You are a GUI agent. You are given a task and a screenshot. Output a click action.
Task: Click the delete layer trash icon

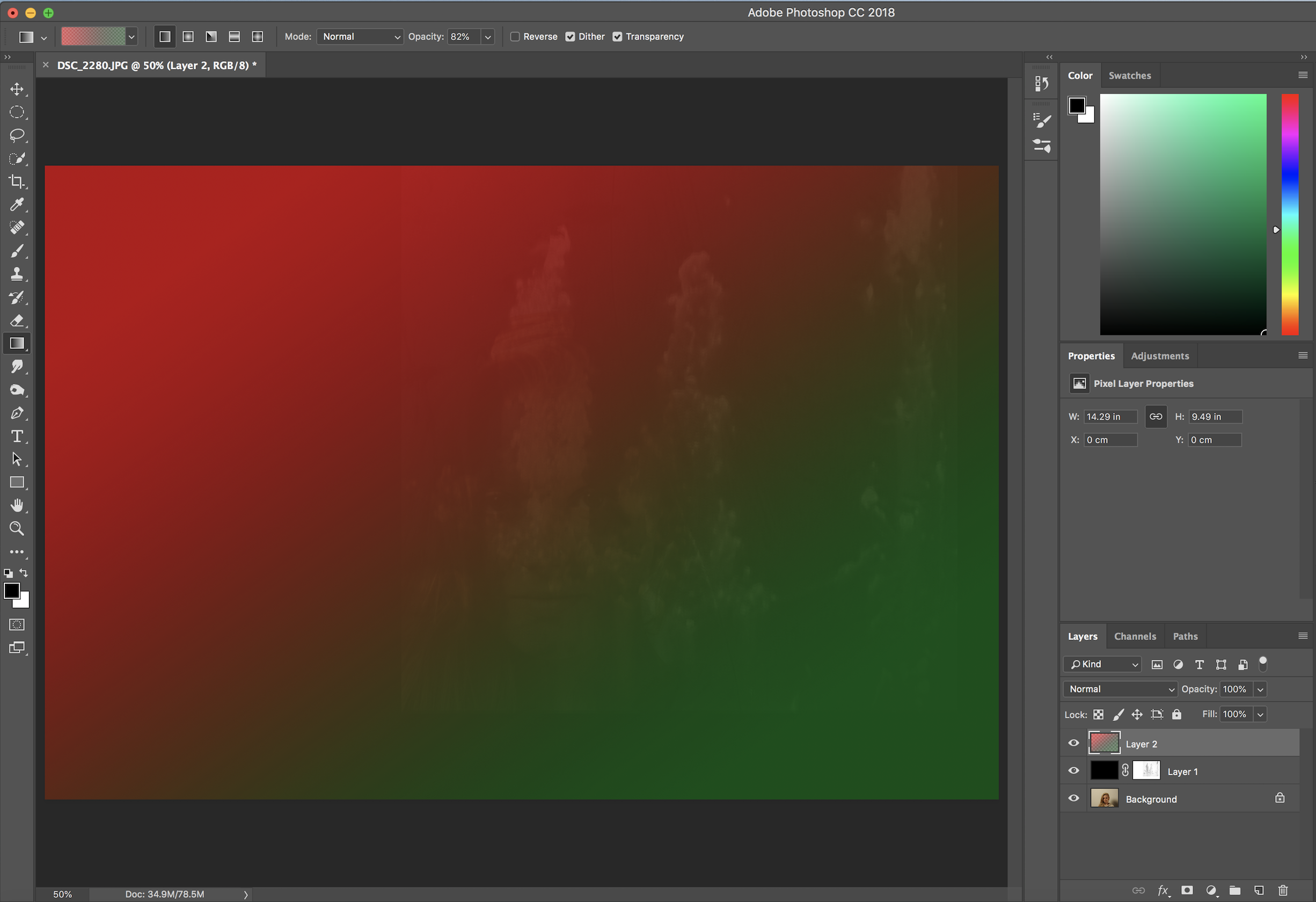pyautogui.click(x=1283, y=890)
